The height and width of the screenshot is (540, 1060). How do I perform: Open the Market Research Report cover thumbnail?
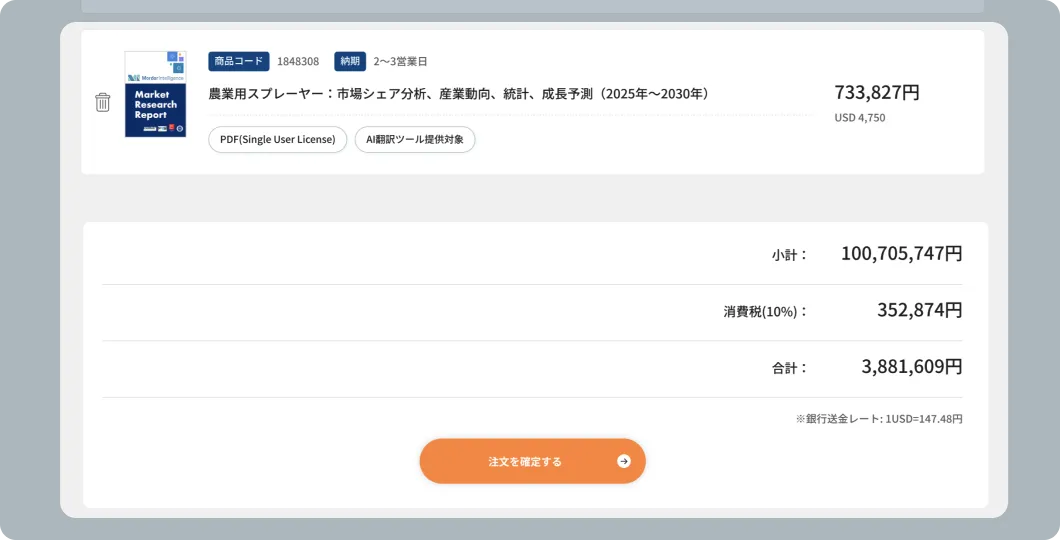(155, 94)
